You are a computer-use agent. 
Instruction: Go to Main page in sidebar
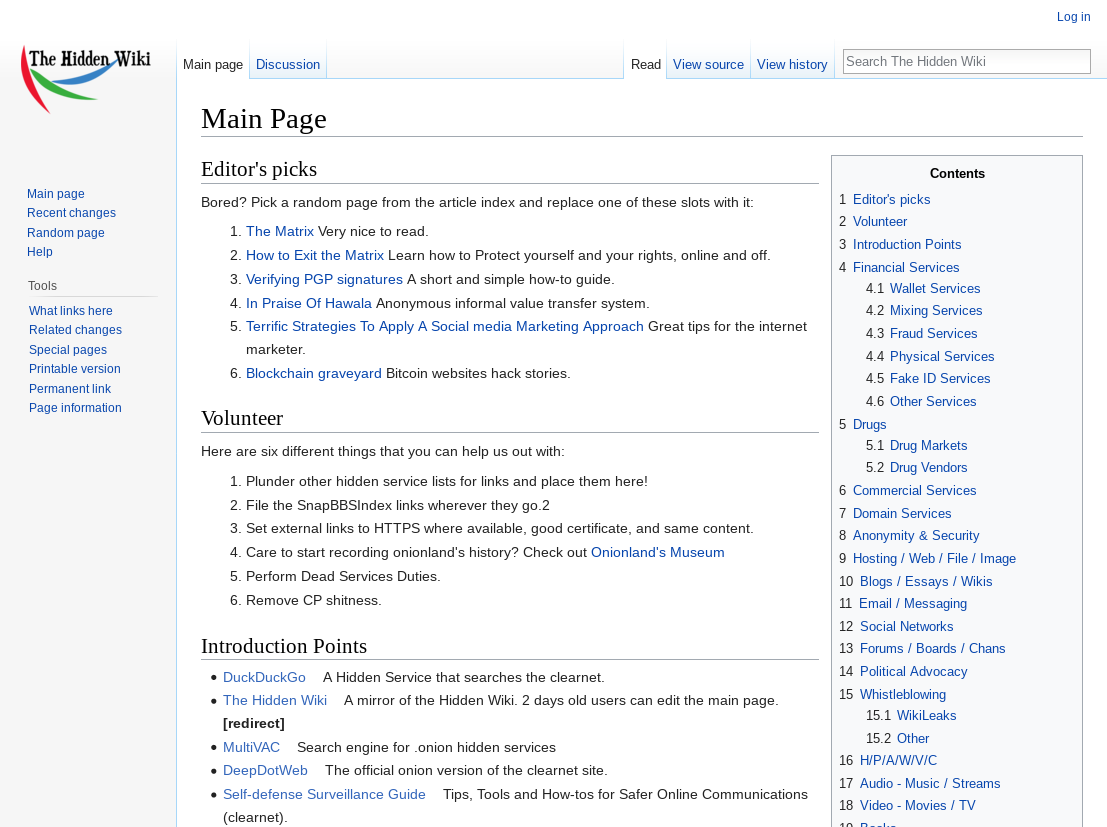(x=56, y=194)
